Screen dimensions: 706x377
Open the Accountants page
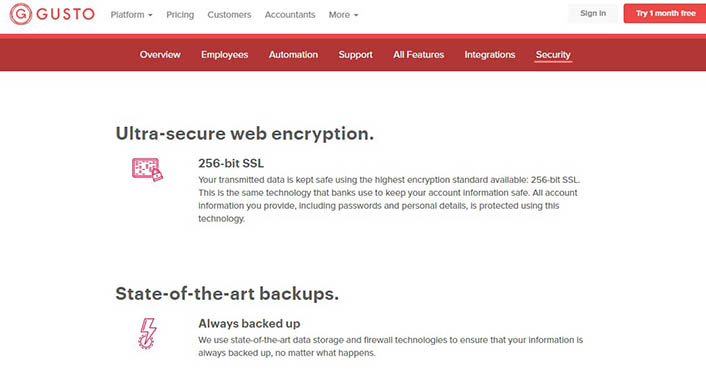click(x=290, y=15)
